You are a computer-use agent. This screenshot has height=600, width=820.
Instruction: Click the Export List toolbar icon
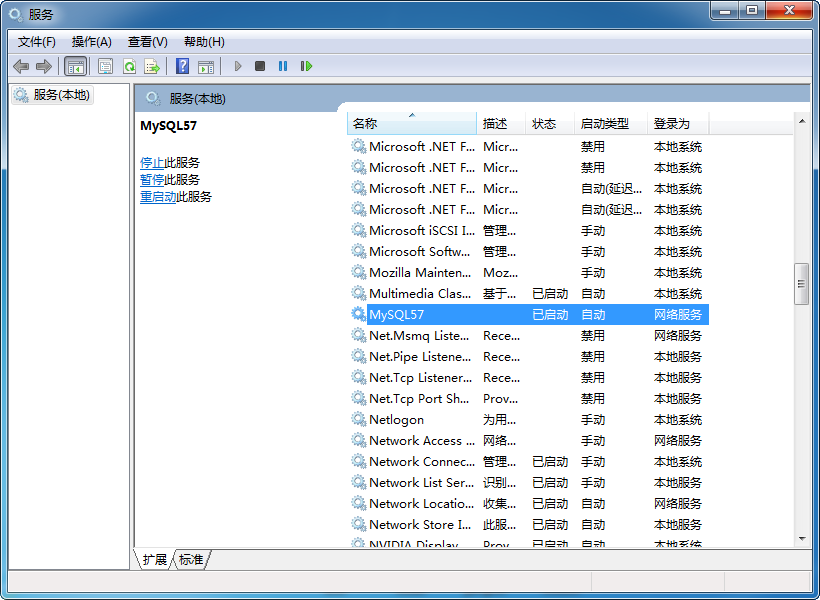152,66
